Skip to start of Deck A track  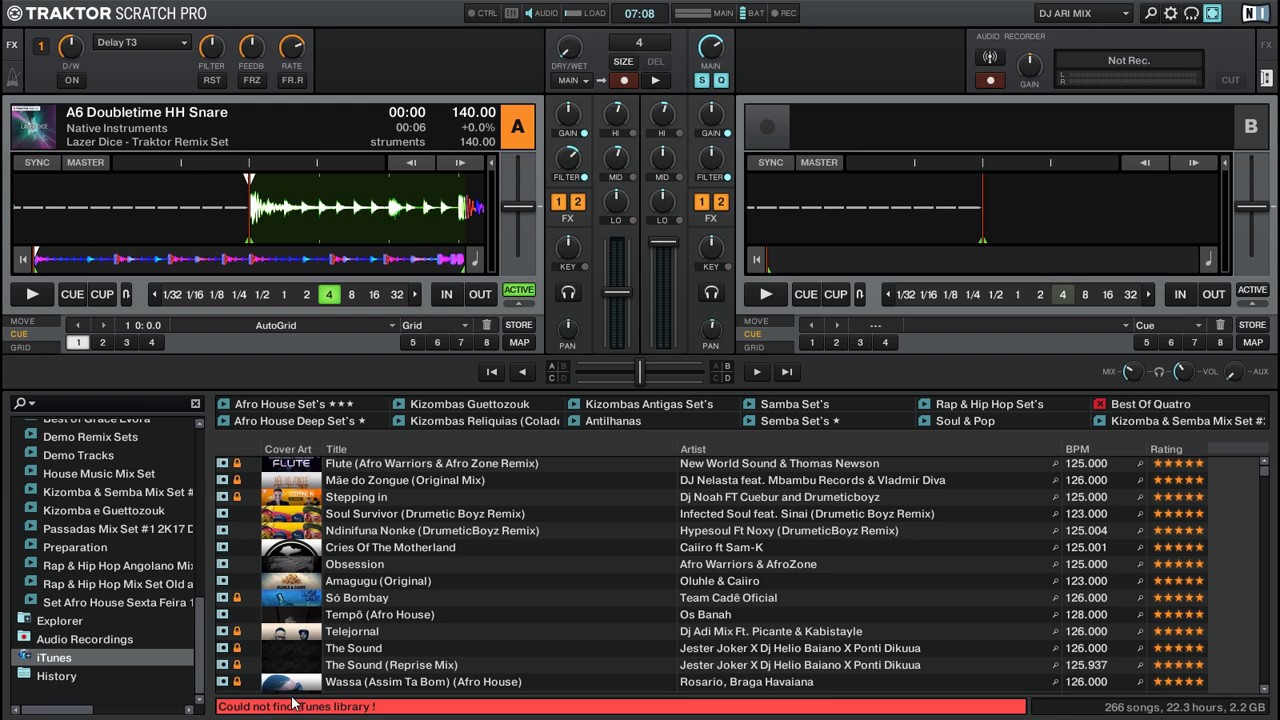pos(23,260)
